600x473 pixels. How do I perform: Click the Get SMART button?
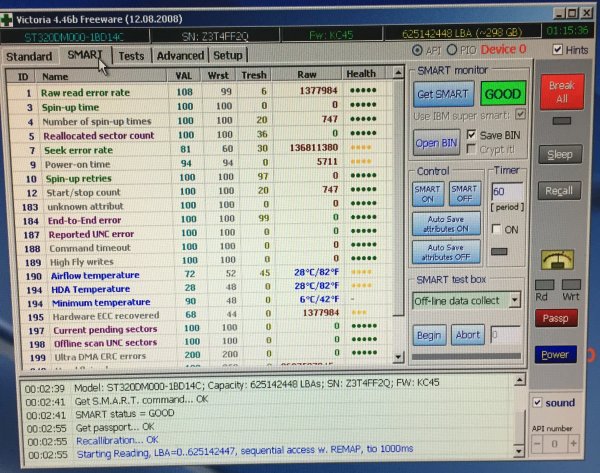[443, 94]
